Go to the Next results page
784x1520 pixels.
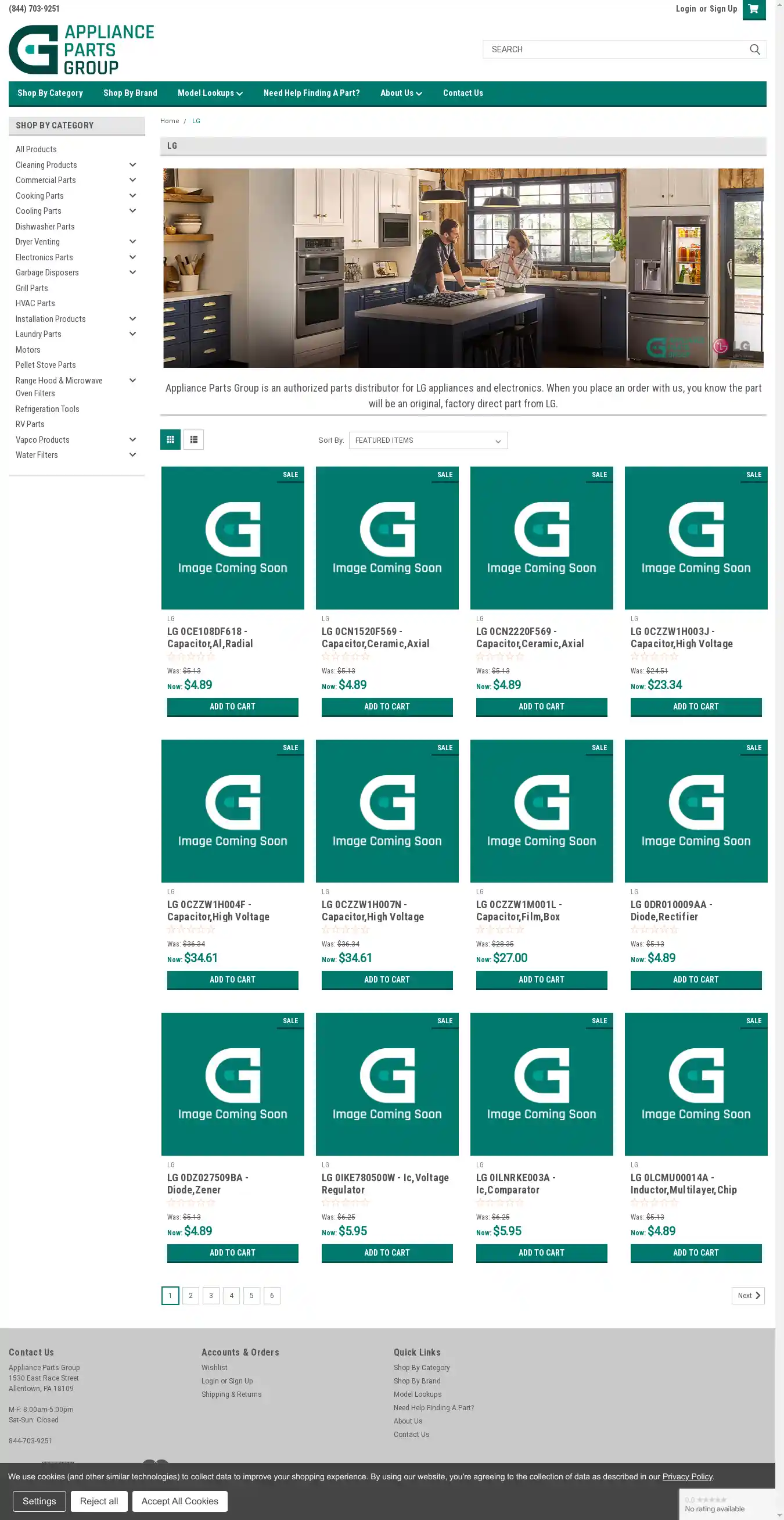point(747,1296)
